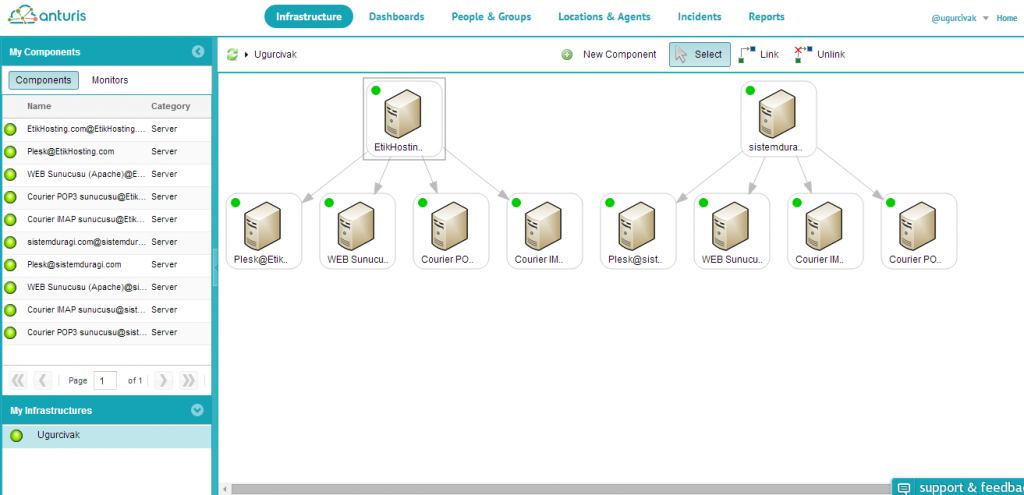
Task: Activate the Link tool
Action: (x=759, y=55)
